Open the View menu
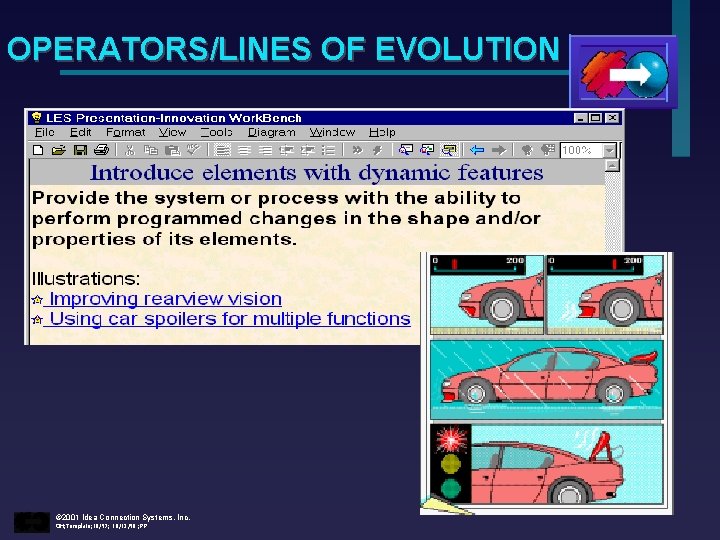Screen dimensions: 720x540 pyautogui.click(x=172, y=132)
